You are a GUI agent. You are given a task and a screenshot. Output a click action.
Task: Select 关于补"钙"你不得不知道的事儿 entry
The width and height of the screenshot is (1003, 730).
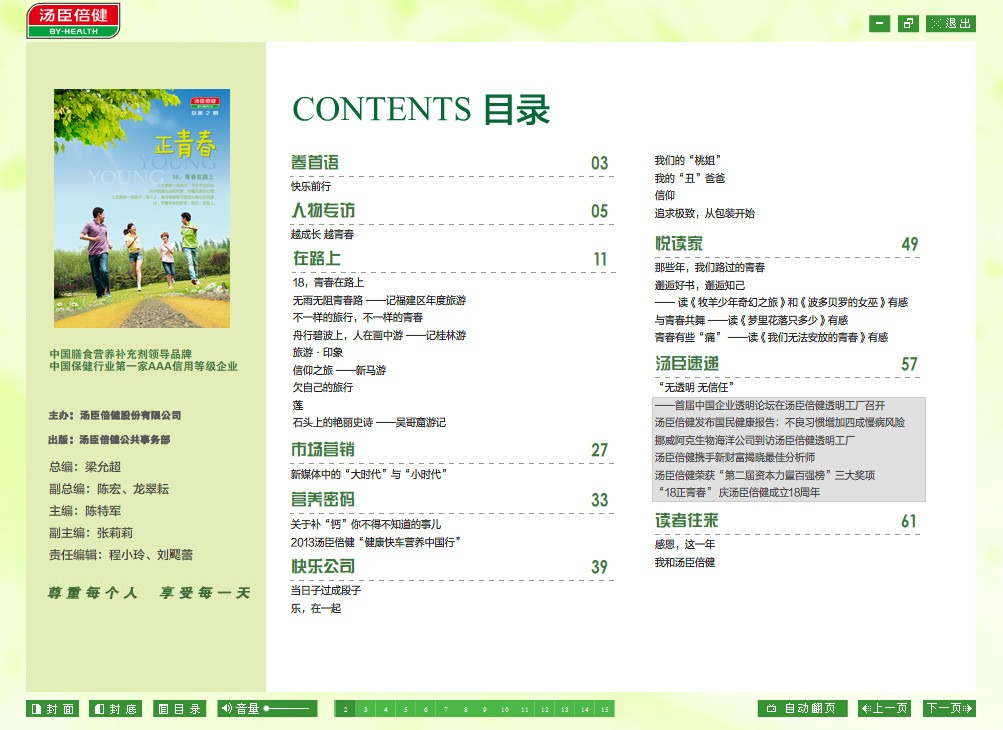coord(366,525)
